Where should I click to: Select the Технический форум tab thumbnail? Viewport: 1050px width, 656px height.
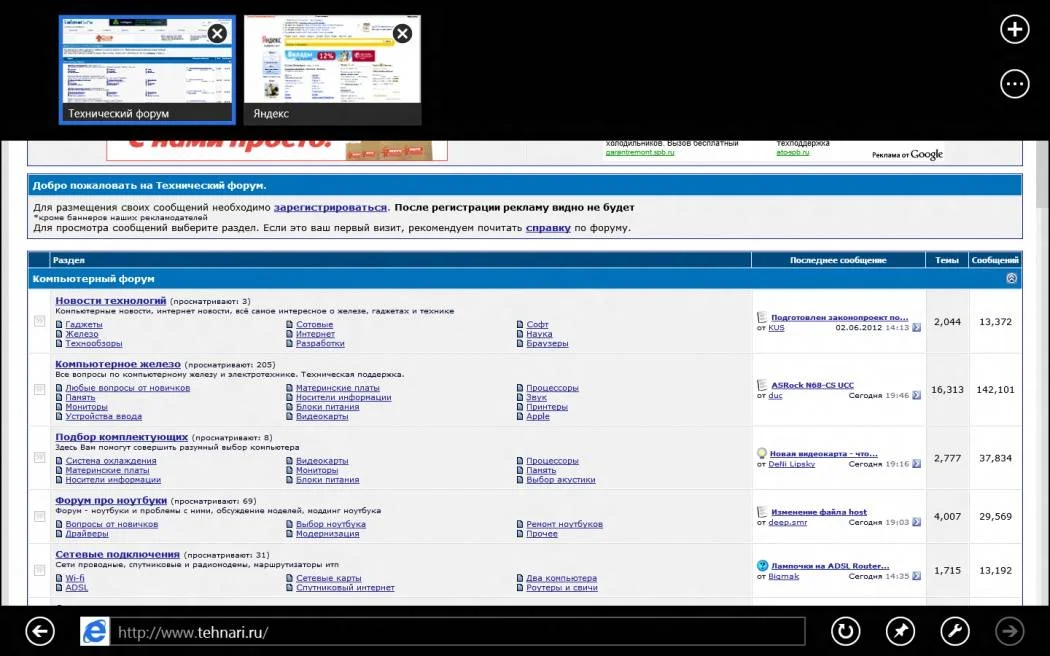click(147, 70)
